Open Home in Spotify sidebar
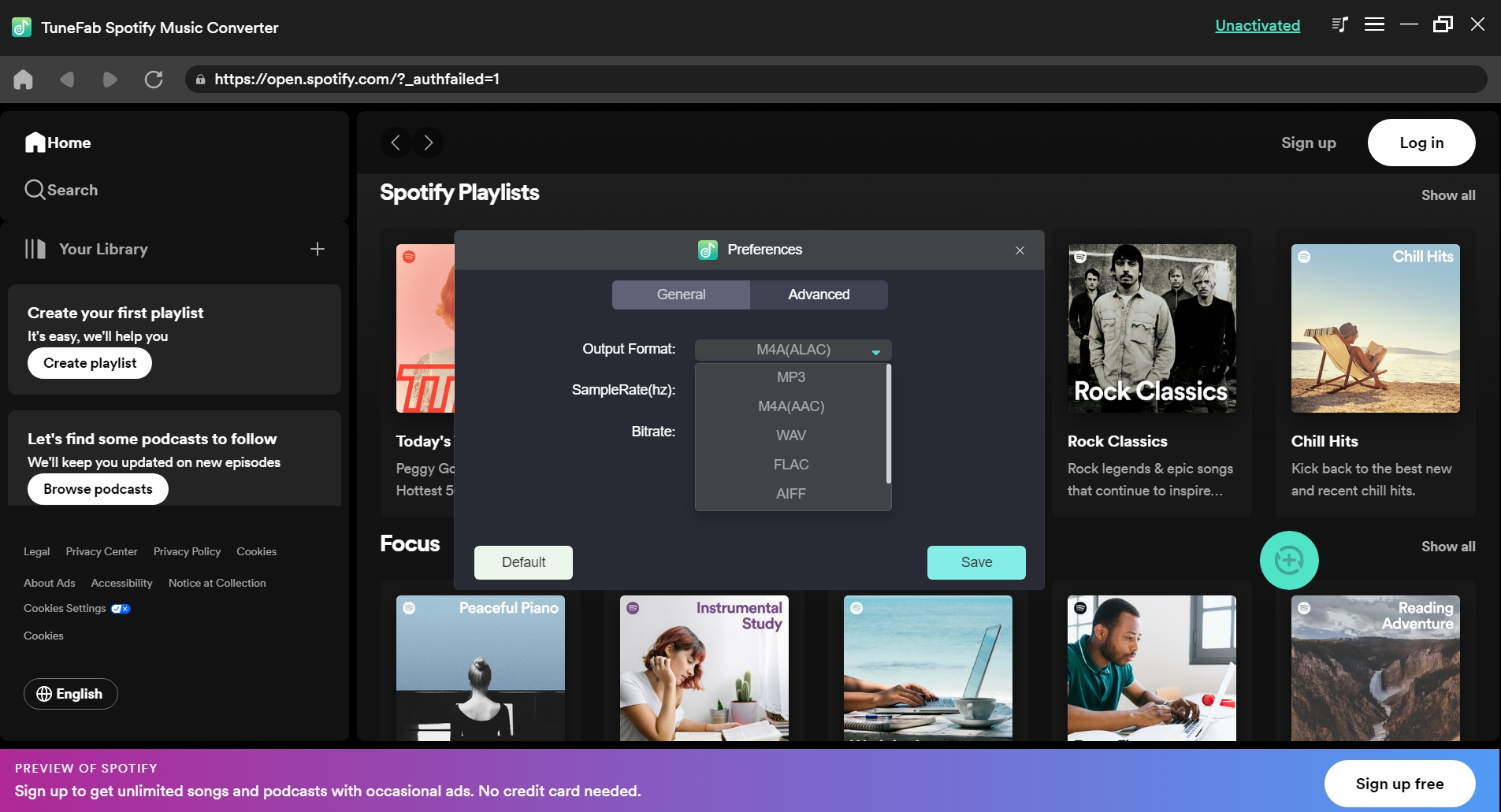1501x812 pixels. pyautogui.click(x=58, y=143)
